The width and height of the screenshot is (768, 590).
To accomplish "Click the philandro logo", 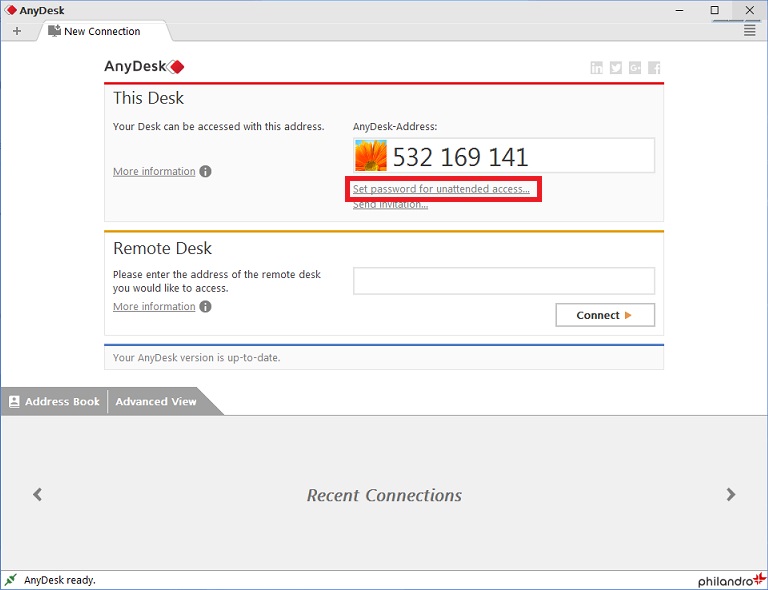I will click(732, 580).
